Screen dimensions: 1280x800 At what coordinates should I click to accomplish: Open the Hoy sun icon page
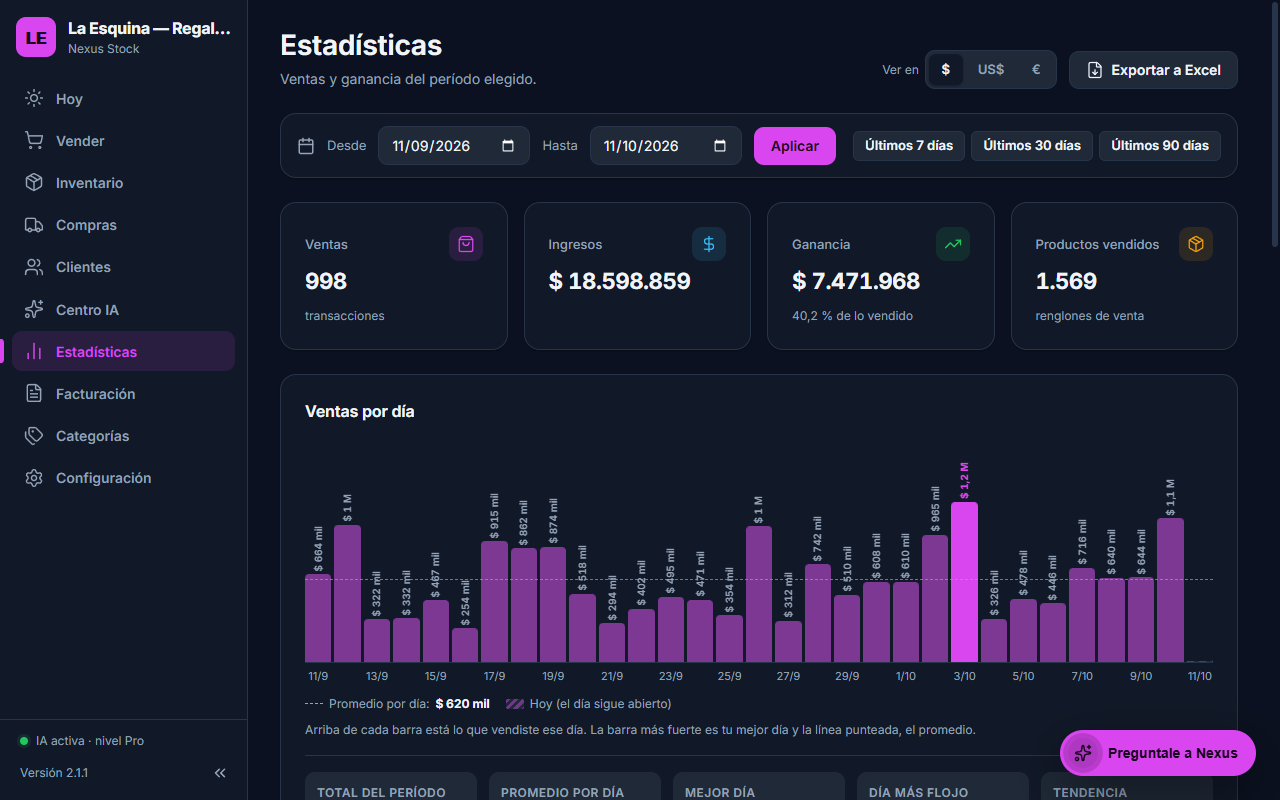click(34, 98)
